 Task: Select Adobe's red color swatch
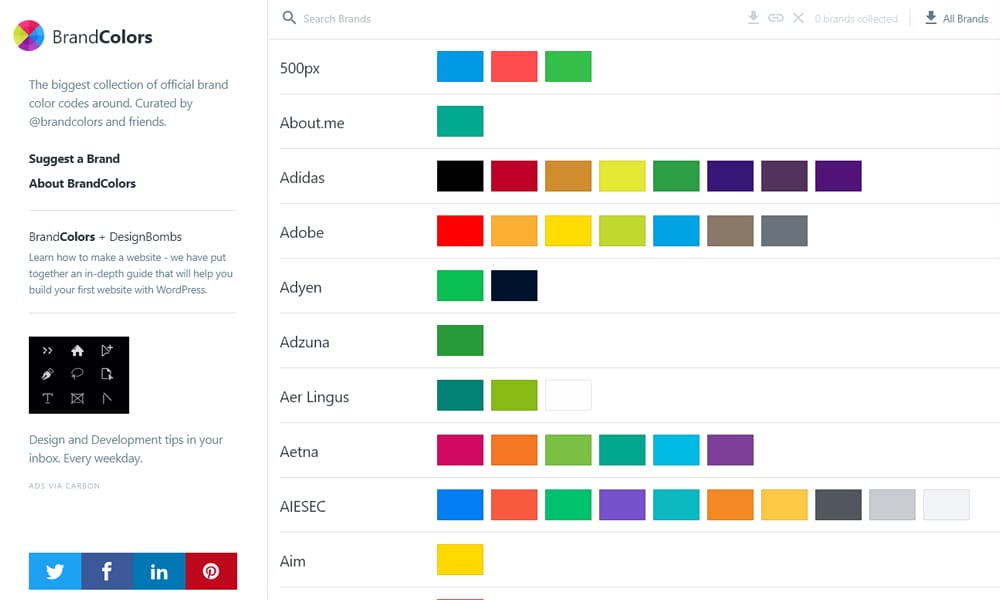(x=459, y=230)
